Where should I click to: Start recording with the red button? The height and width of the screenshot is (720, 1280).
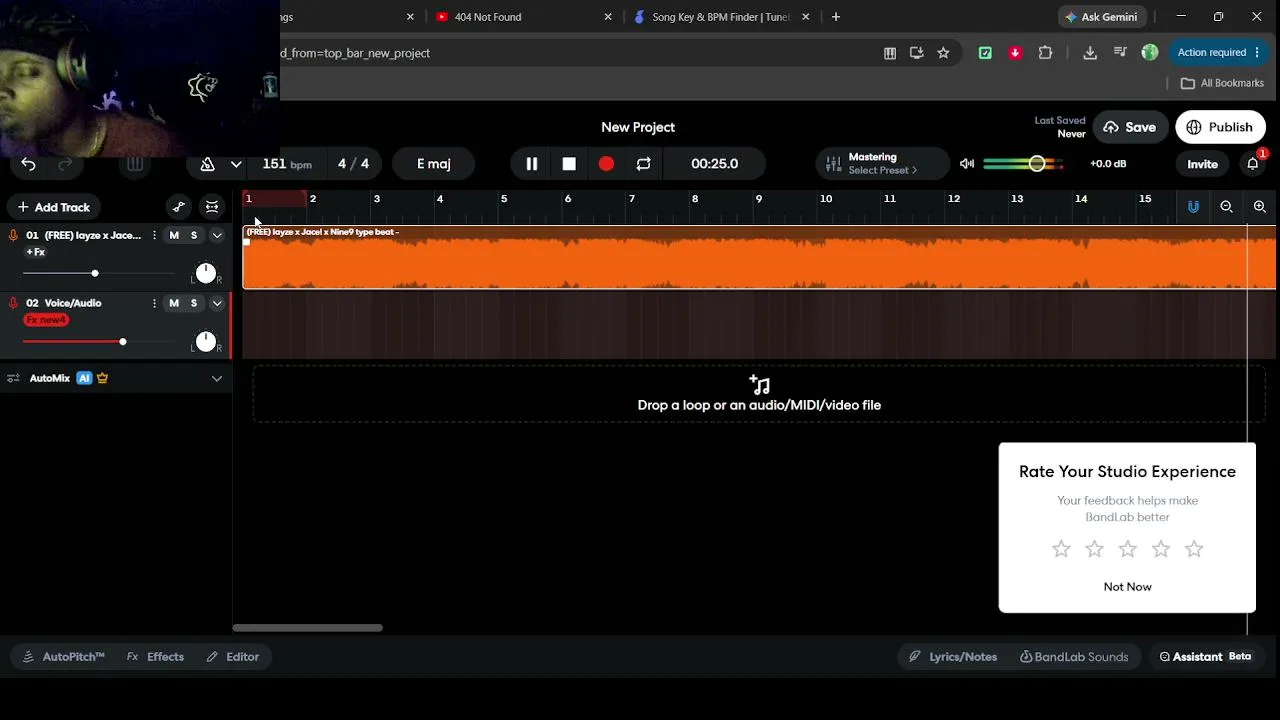tap(606, 164)
